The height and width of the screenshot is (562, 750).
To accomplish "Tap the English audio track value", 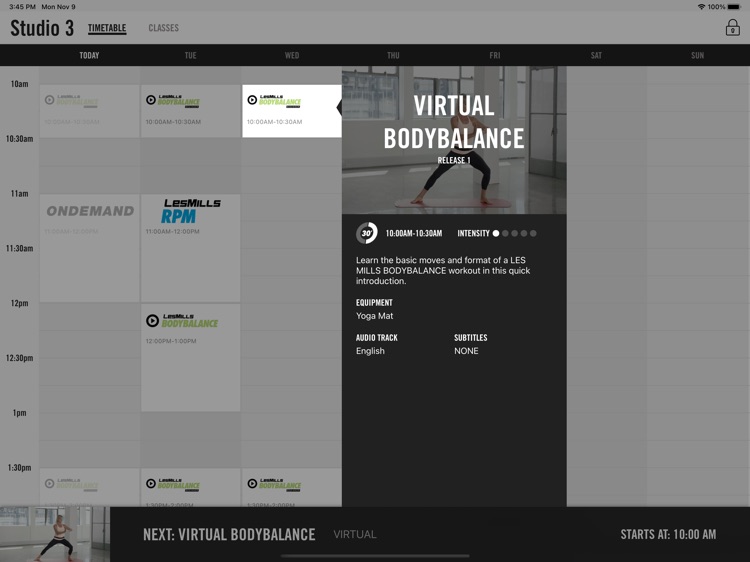I will (x=370, y=351).
